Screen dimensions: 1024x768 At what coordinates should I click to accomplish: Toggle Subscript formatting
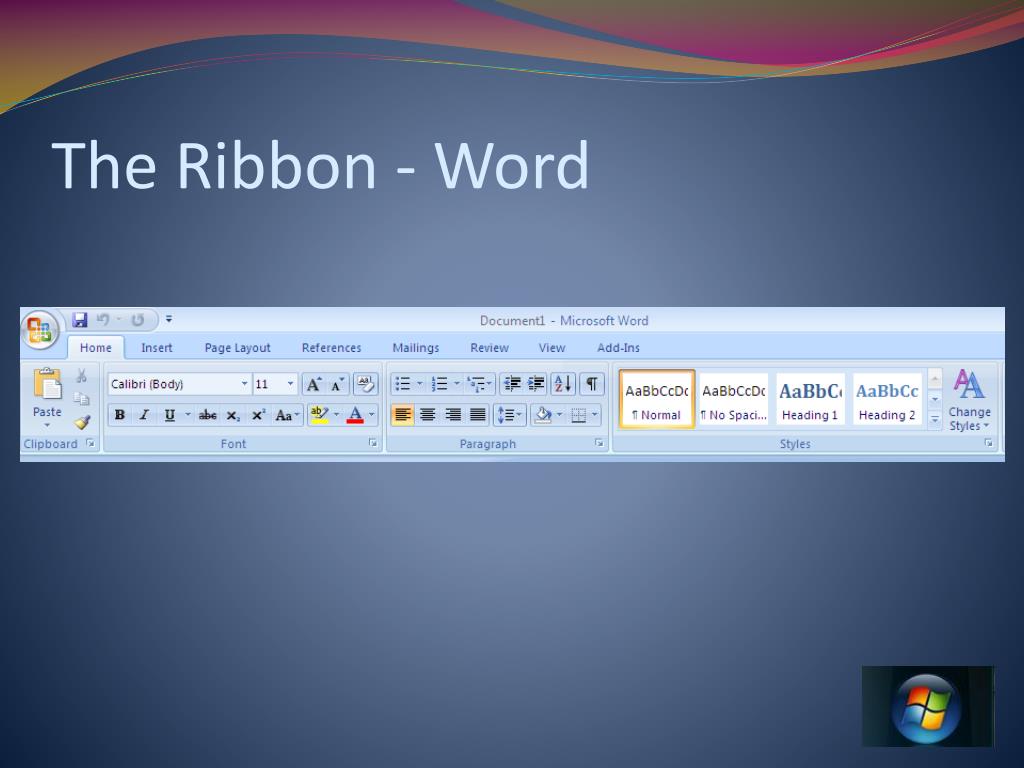[233, 415]
